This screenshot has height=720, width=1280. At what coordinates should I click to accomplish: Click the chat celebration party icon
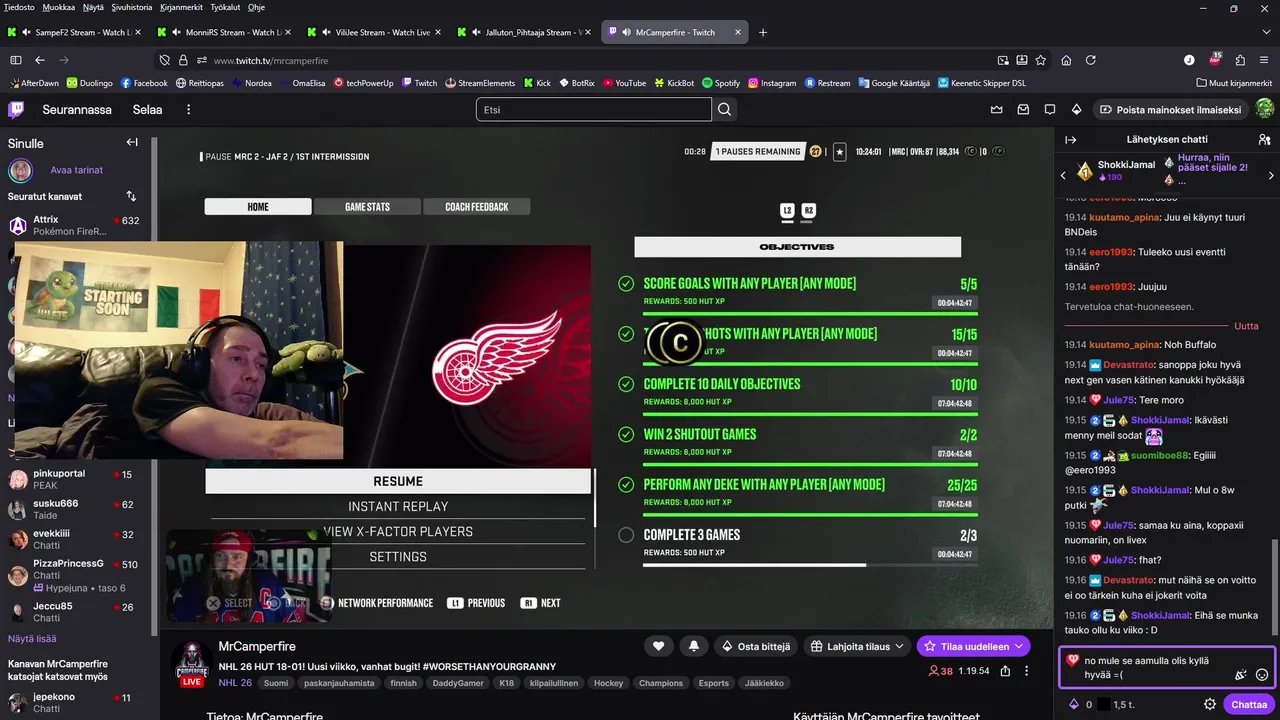pyautogui.click(x=1240, y=675)
